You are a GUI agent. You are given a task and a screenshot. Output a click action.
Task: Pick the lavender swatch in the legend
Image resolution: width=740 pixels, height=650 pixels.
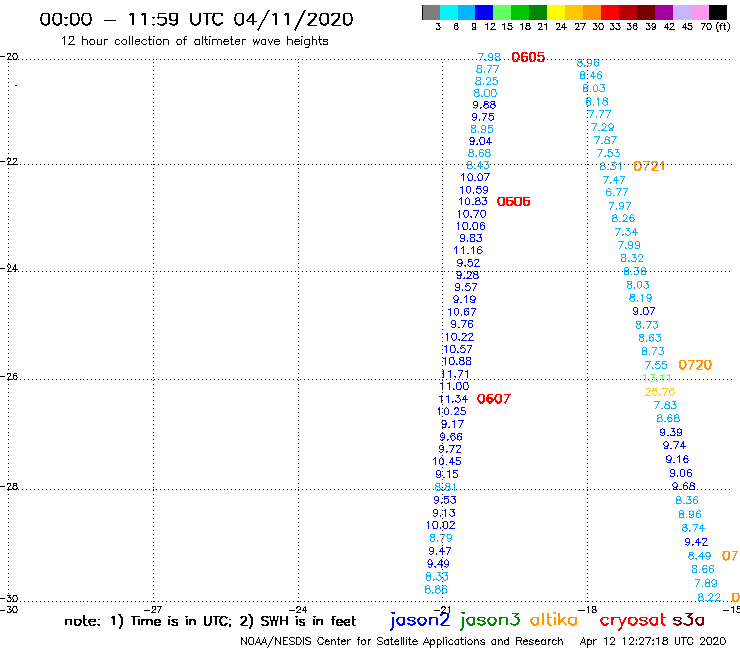click(682, 12)
